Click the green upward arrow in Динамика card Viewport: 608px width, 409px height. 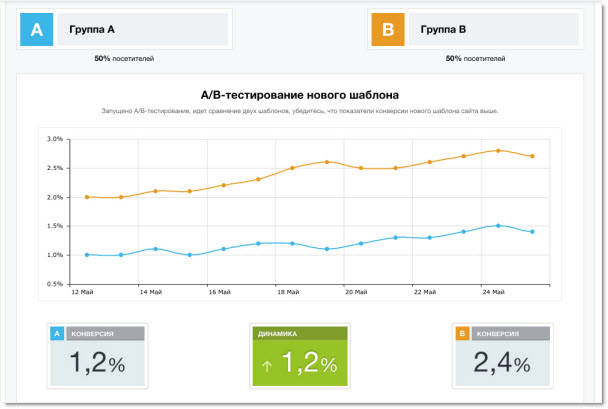point(268,366)
